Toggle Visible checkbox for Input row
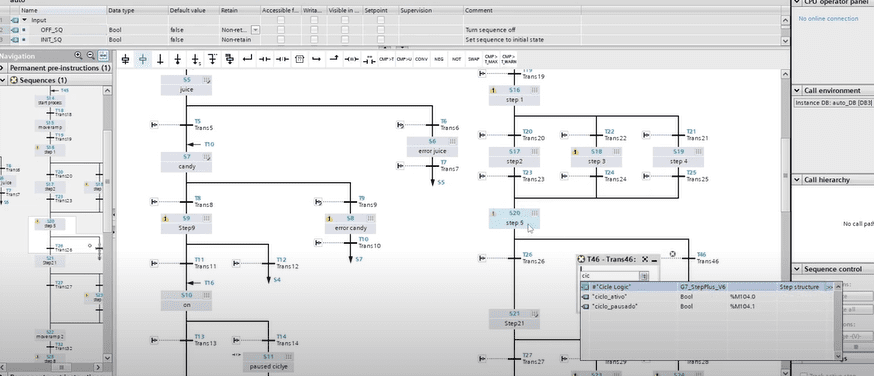Screen dimensions: 874x376 click(345, 19)
